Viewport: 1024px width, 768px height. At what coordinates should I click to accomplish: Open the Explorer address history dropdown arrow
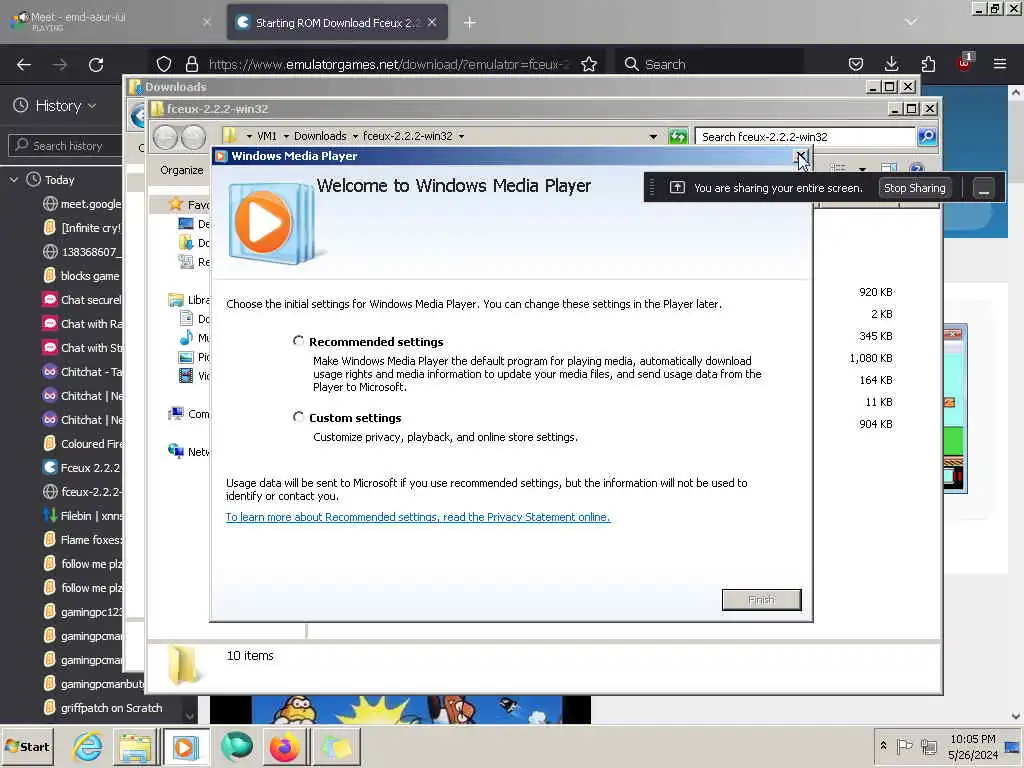click(x=653, y=136)
